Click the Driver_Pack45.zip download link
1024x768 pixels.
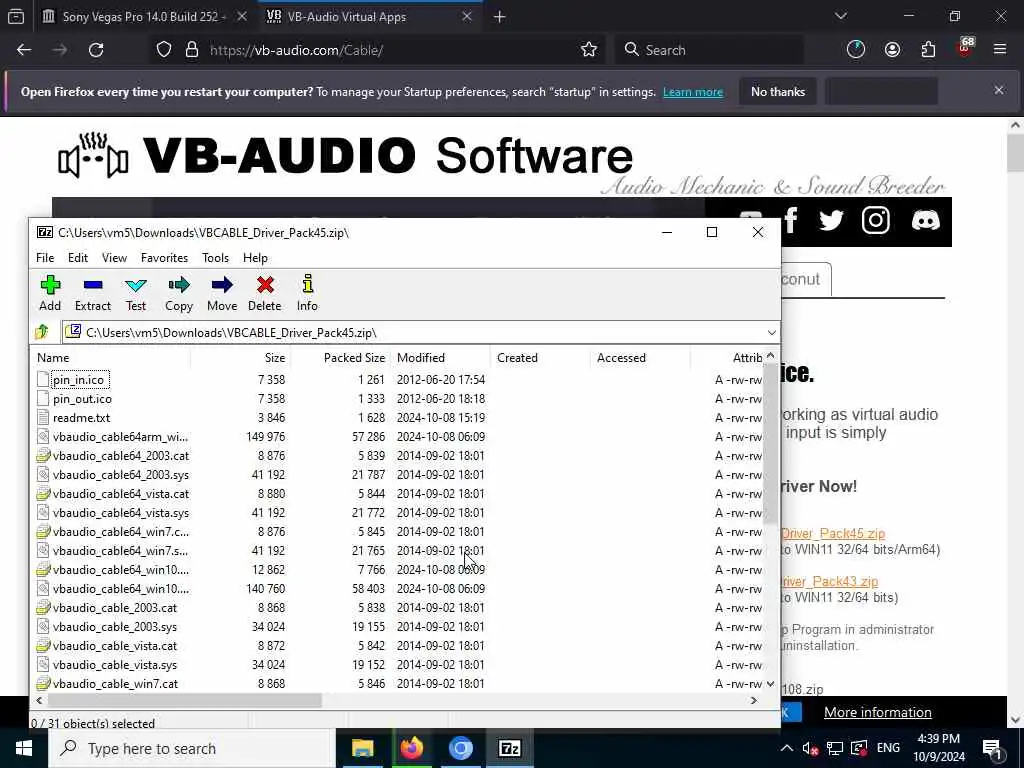coord(833,534)
